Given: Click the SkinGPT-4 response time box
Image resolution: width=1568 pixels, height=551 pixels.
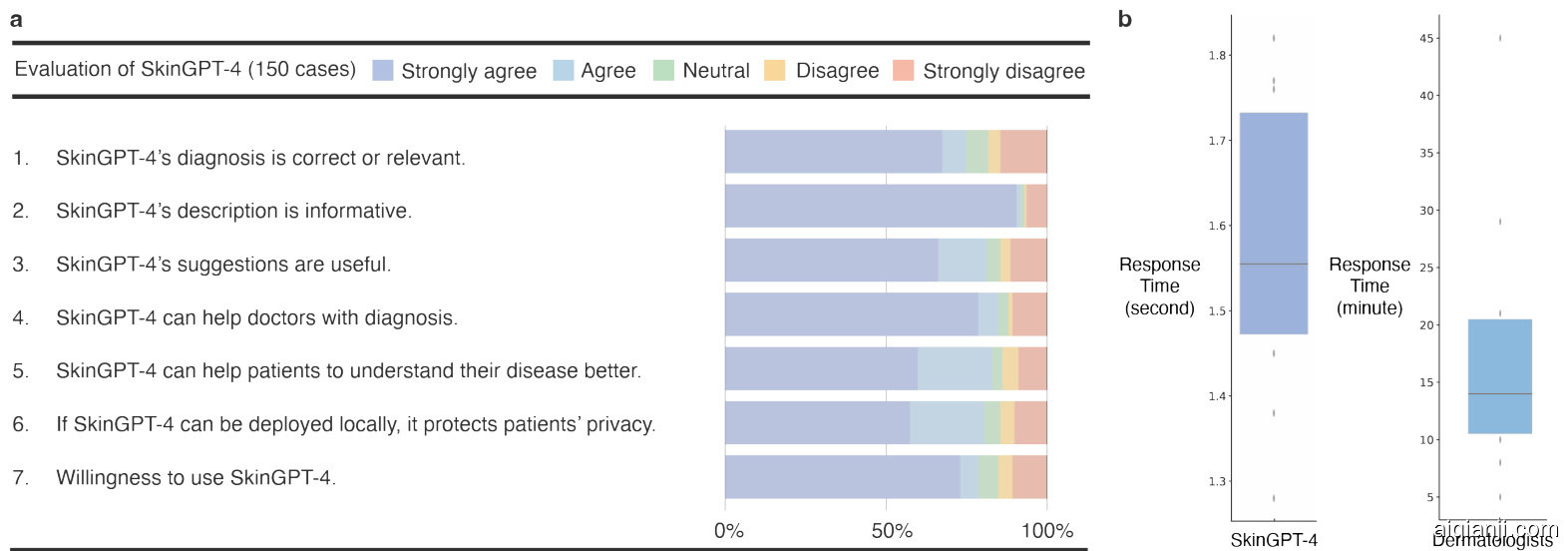Looking at the screenshot, I should coord(1274,200).
